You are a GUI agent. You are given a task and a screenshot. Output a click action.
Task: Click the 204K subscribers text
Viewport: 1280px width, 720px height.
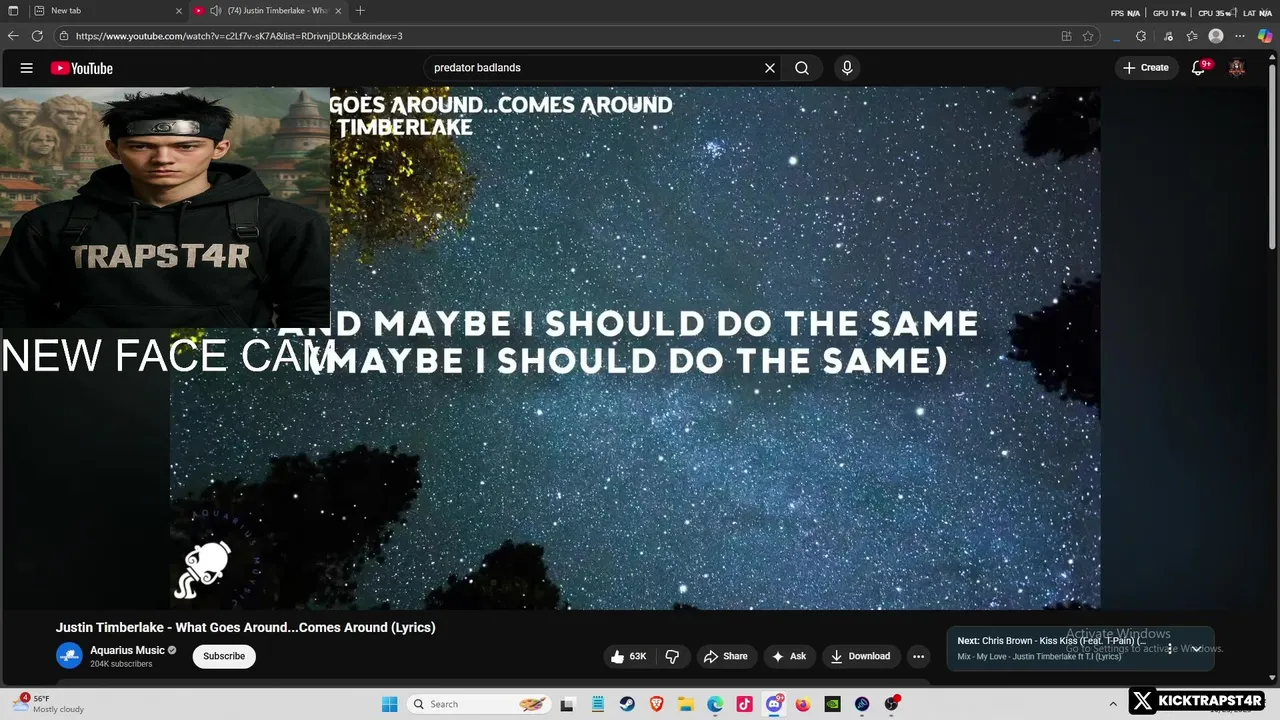pyautogui.click(x=121, y=664)
